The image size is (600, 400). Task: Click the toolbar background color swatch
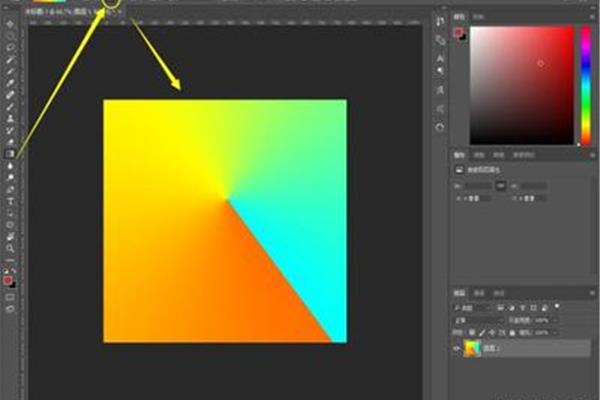(x=13, y=286)
